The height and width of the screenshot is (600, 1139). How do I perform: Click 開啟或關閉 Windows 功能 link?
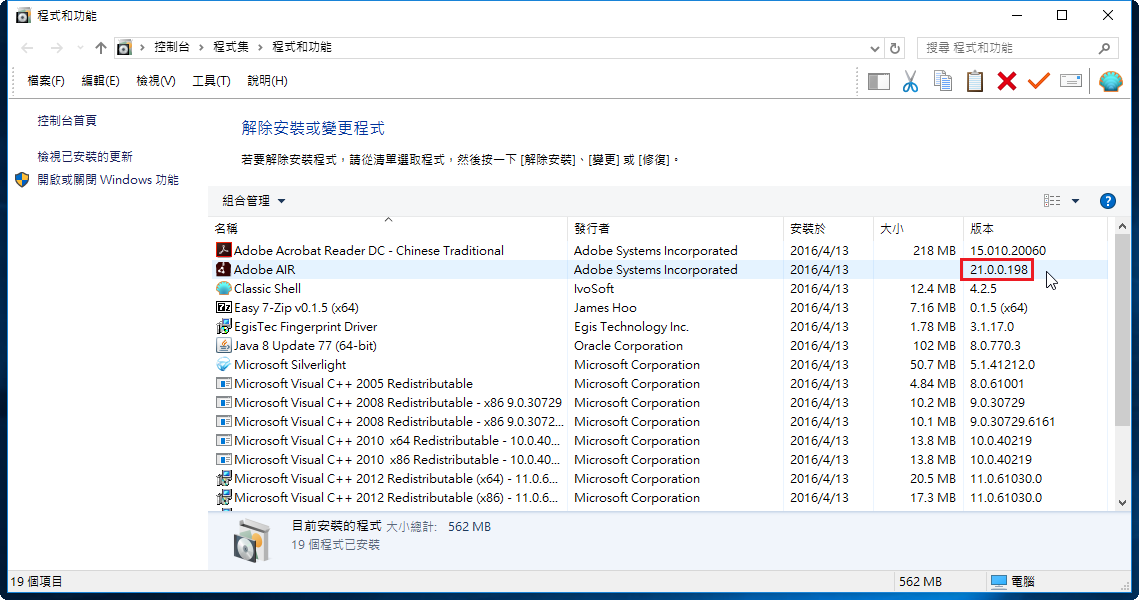click(x=108, y=179)
